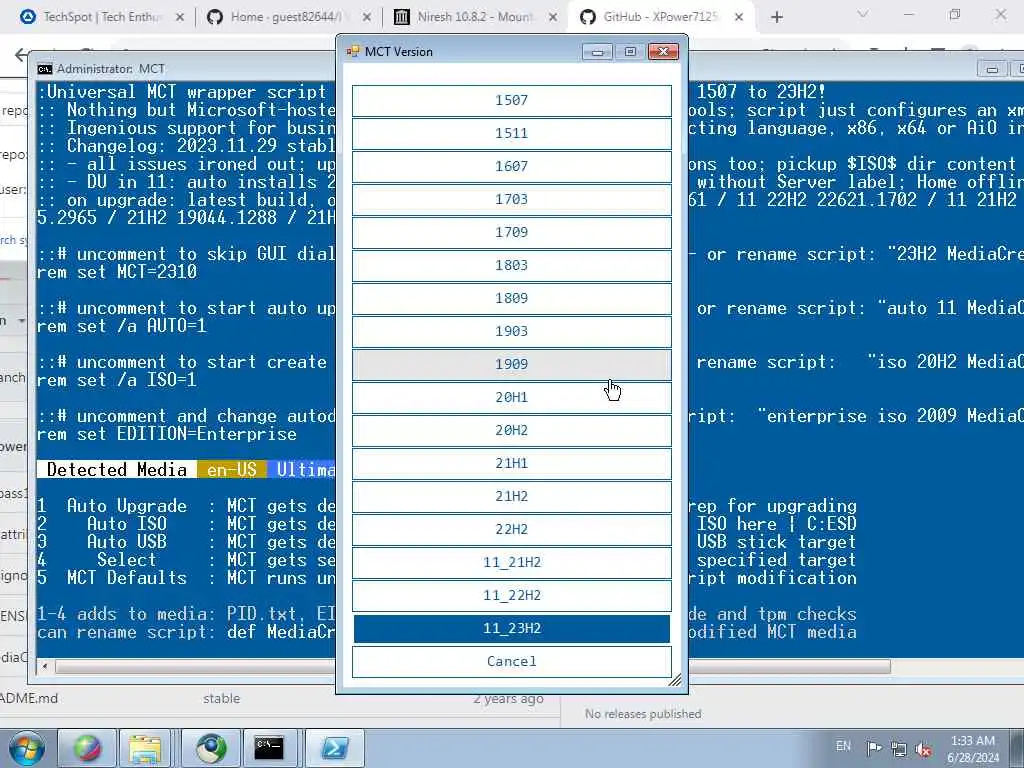
Task: Open the MCT Version window icon menu
Action: point(353,52)
